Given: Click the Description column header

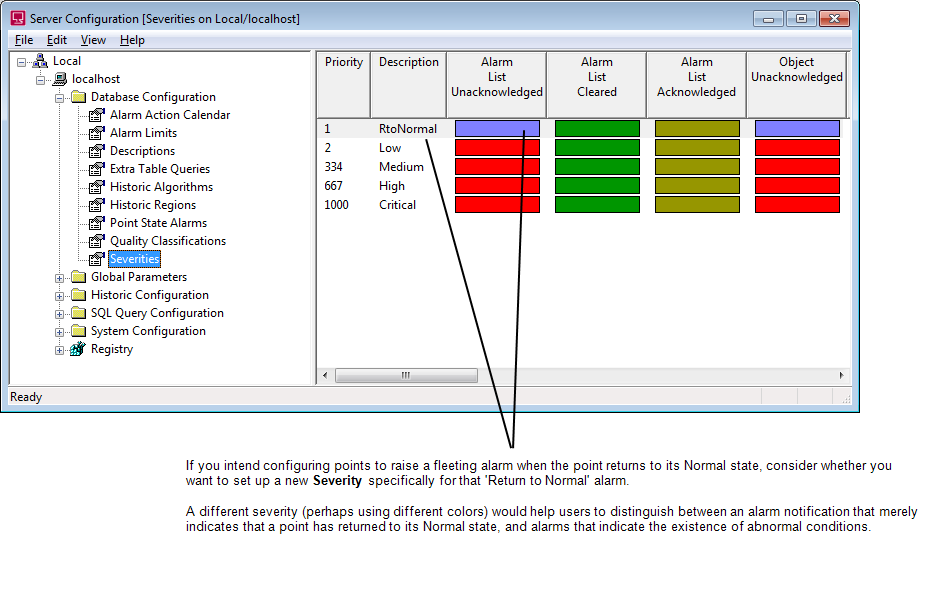Looking at the screenshot, I should click(408, 62).
